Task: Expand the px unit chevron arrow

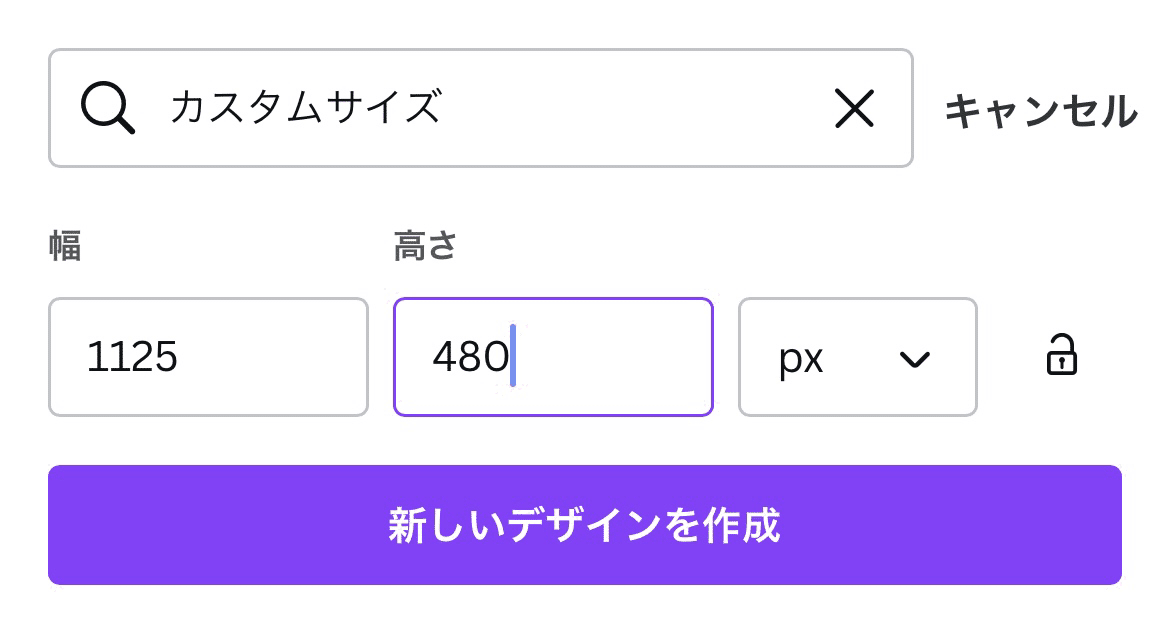Action: (x=915, y=360)
